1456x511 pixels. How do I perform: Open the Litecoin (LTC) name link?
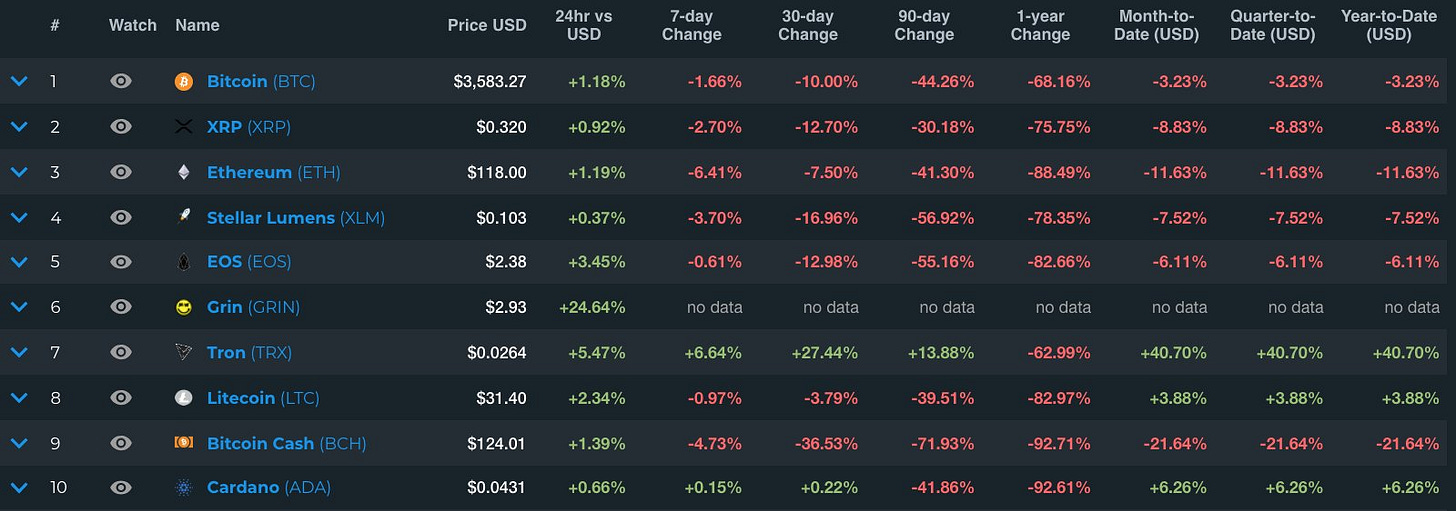(x=263, y=398)
